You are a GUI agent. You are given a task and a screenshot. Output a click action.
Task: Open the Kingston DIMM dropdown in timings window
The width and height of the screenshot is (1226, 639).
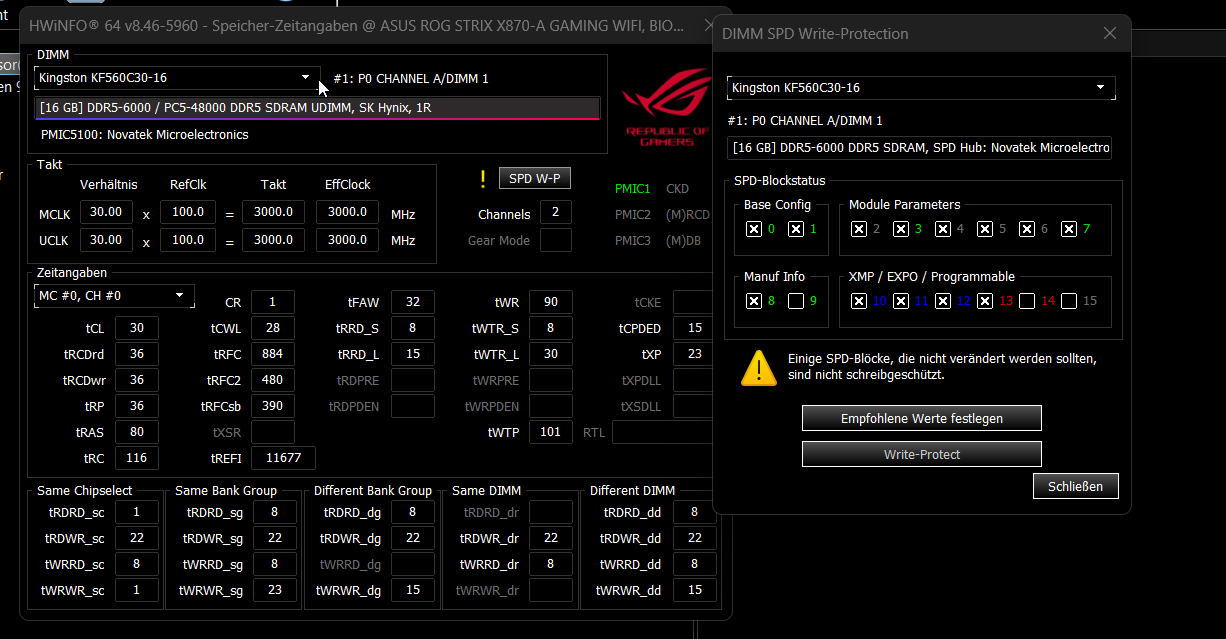tap(177, 77)
